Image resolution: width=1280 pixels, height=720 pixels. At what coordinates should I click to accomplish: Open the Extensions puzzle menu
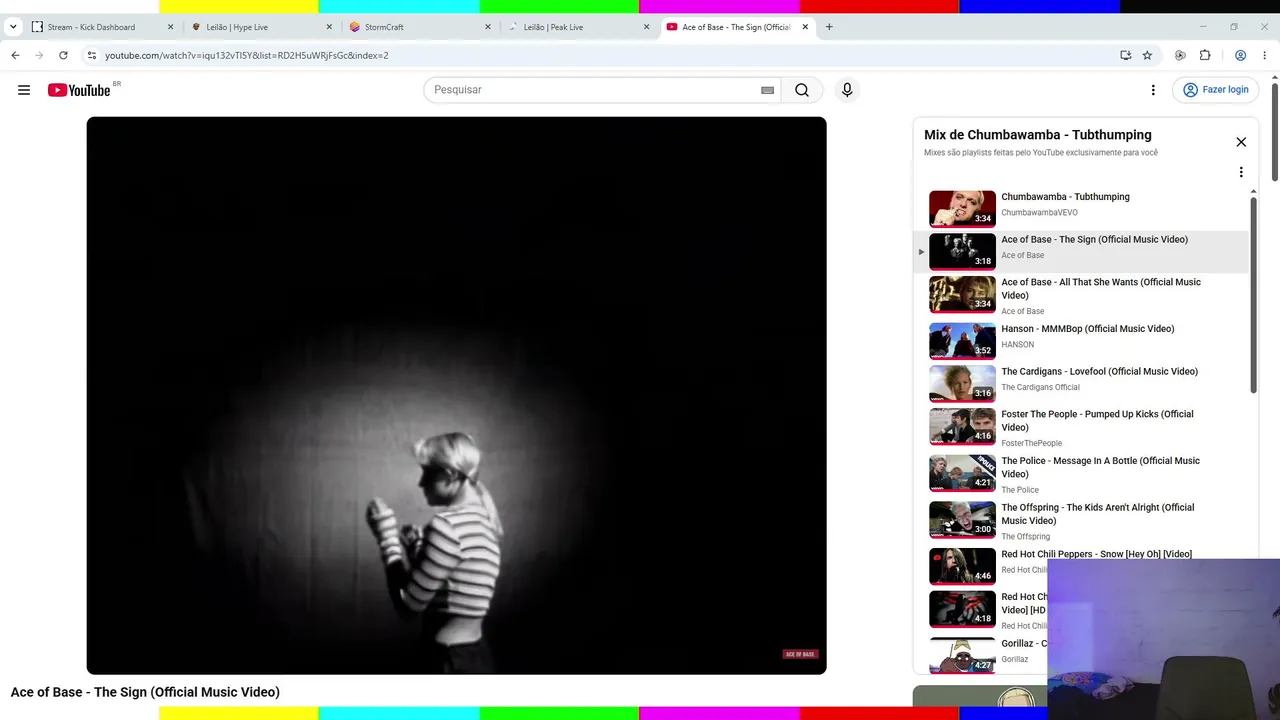point(1205,55)
